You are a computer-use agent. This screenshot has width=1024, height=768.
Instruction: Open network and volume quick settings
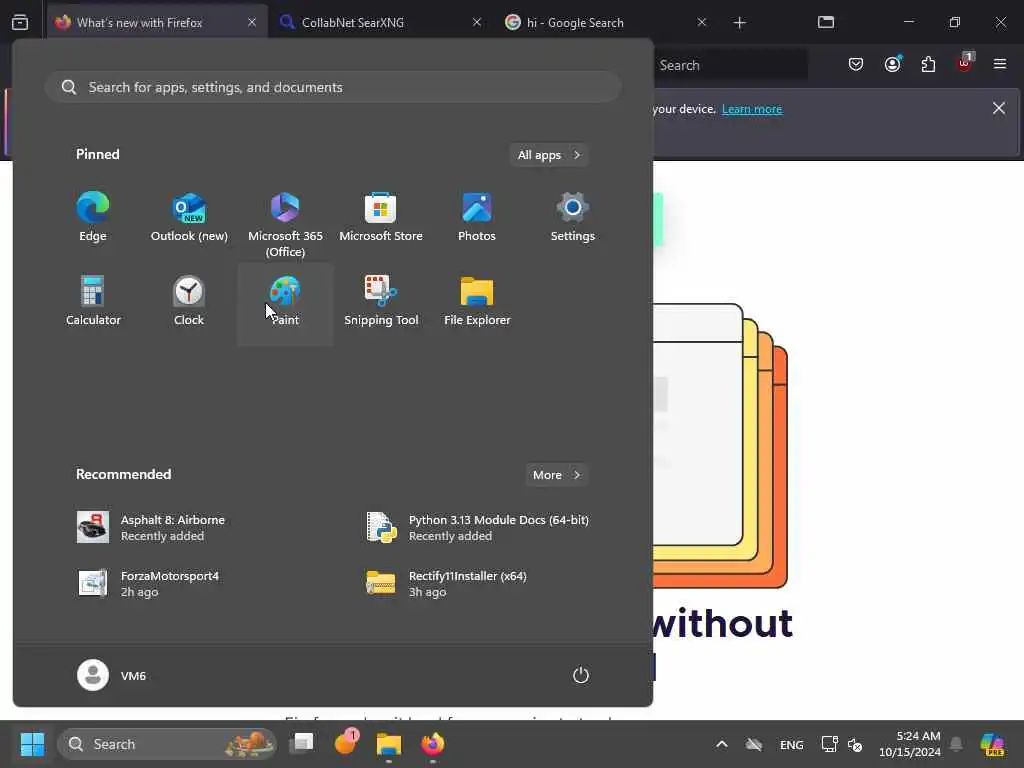(842, 744)
